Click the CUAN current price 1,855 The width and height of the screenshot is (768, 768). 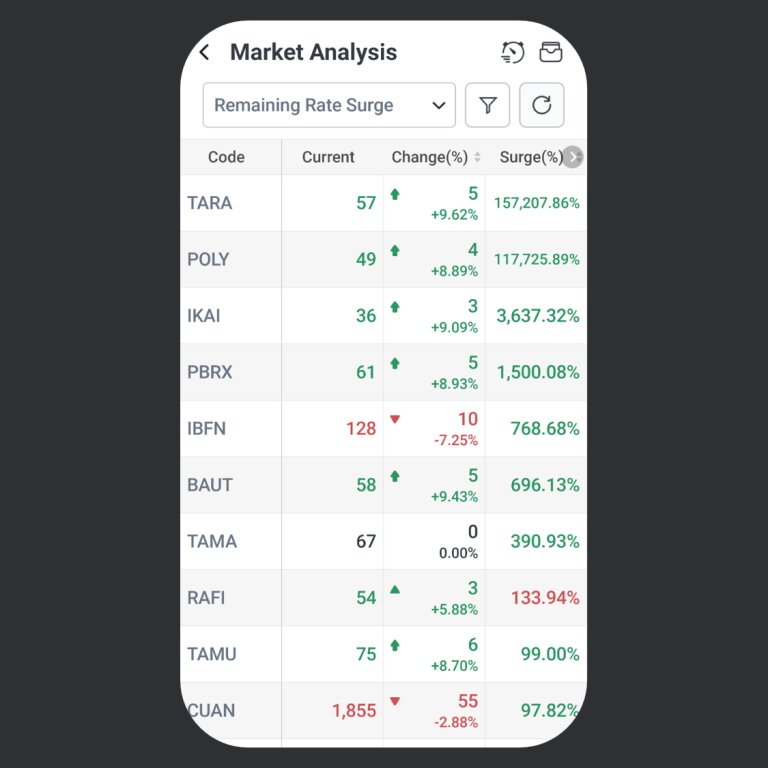tap(354, 711)
